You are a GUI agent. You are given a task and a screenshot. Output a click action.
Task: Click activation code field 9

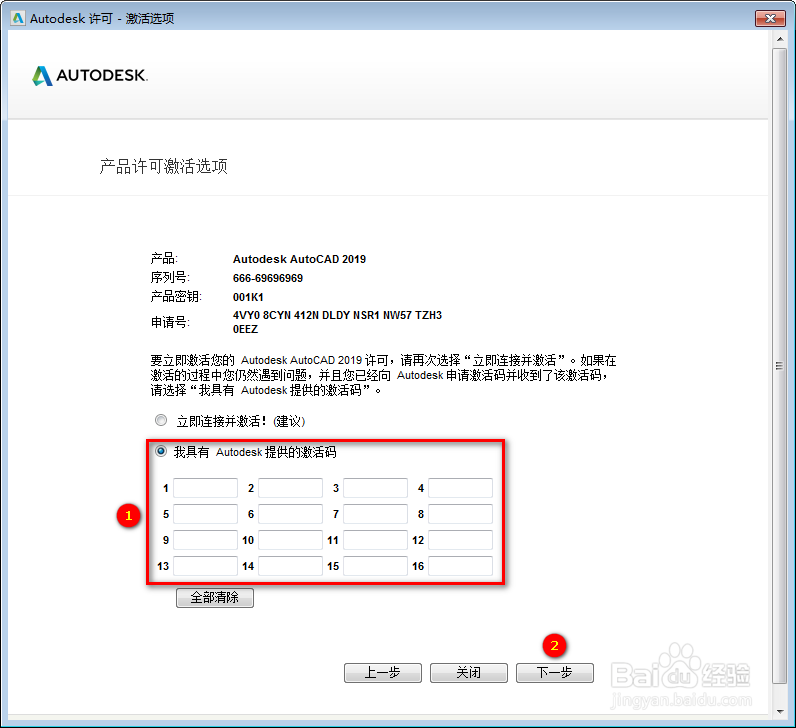pos(205,540)
